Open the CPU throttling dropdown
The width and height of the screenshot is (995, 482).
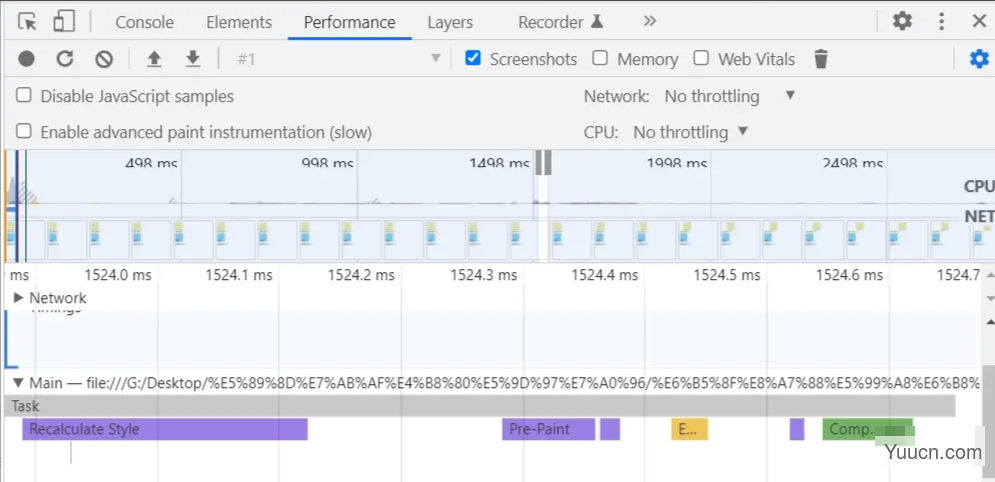pos(691,133)
